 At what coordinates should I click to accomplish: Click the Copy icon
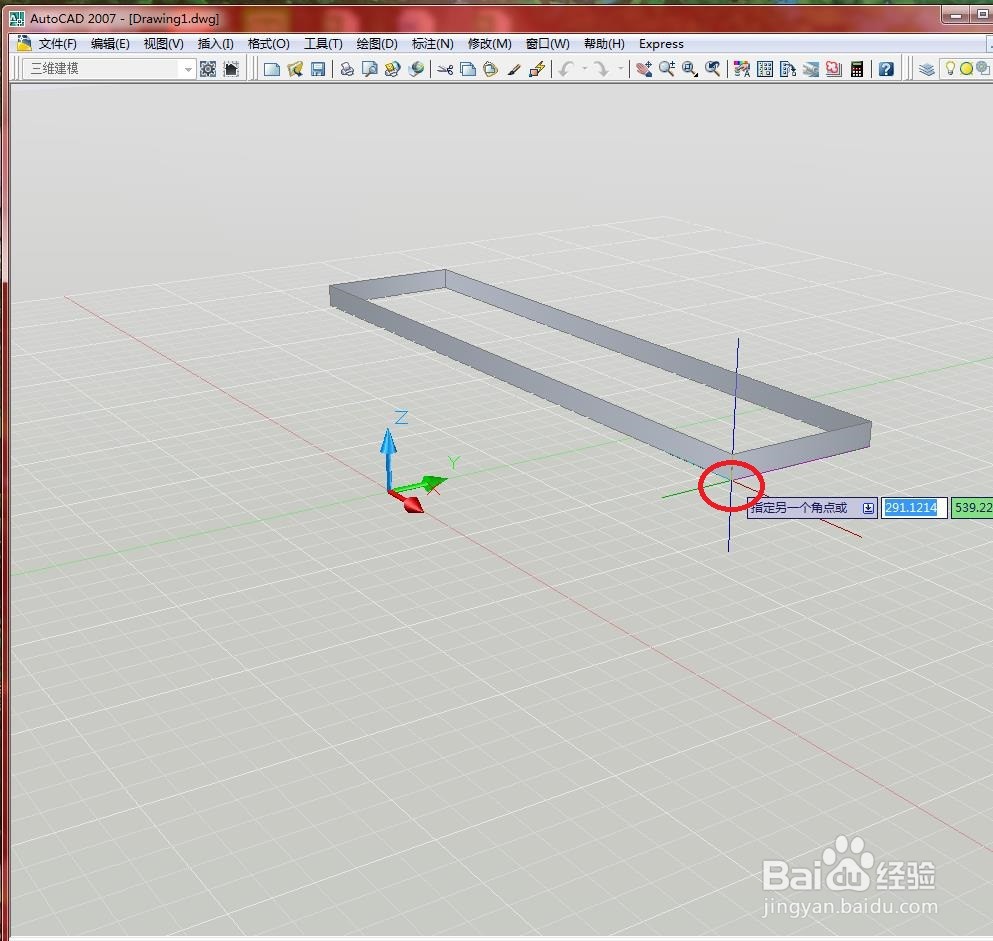pyautogui.click(x=468, y=69)
